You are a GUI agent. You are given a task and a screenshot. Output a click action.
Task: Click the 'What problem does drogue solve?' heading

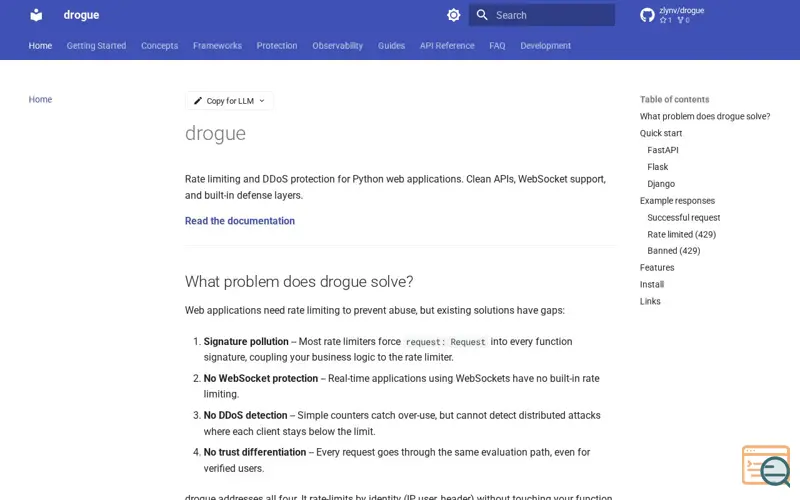pos(299,282)
